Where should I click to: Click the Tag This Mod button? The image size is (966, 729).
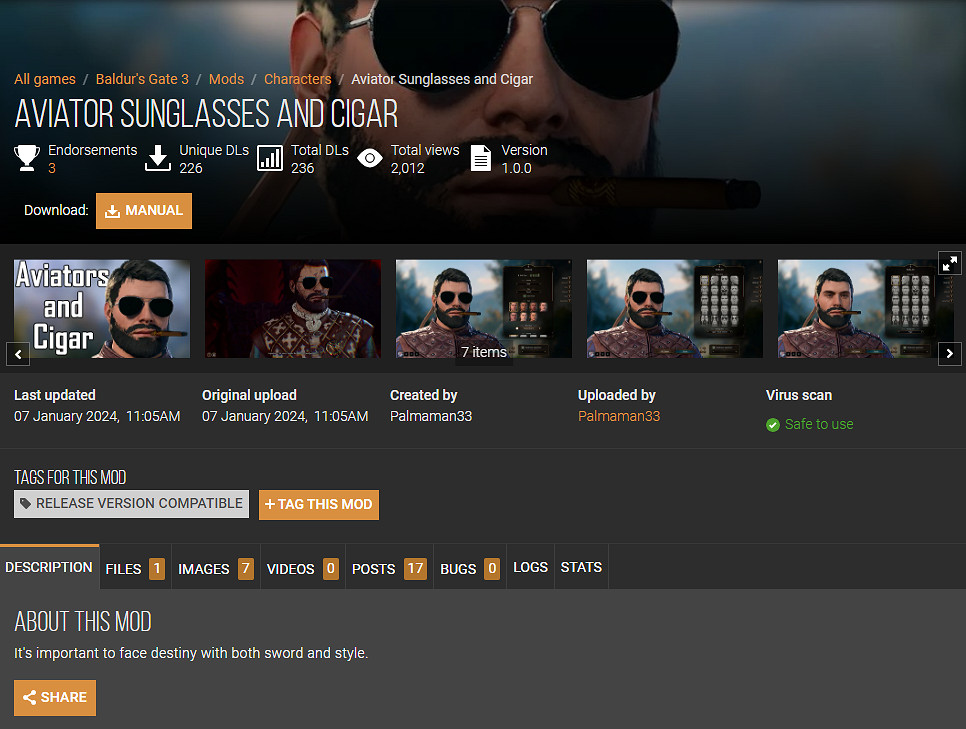pos(319,504)
